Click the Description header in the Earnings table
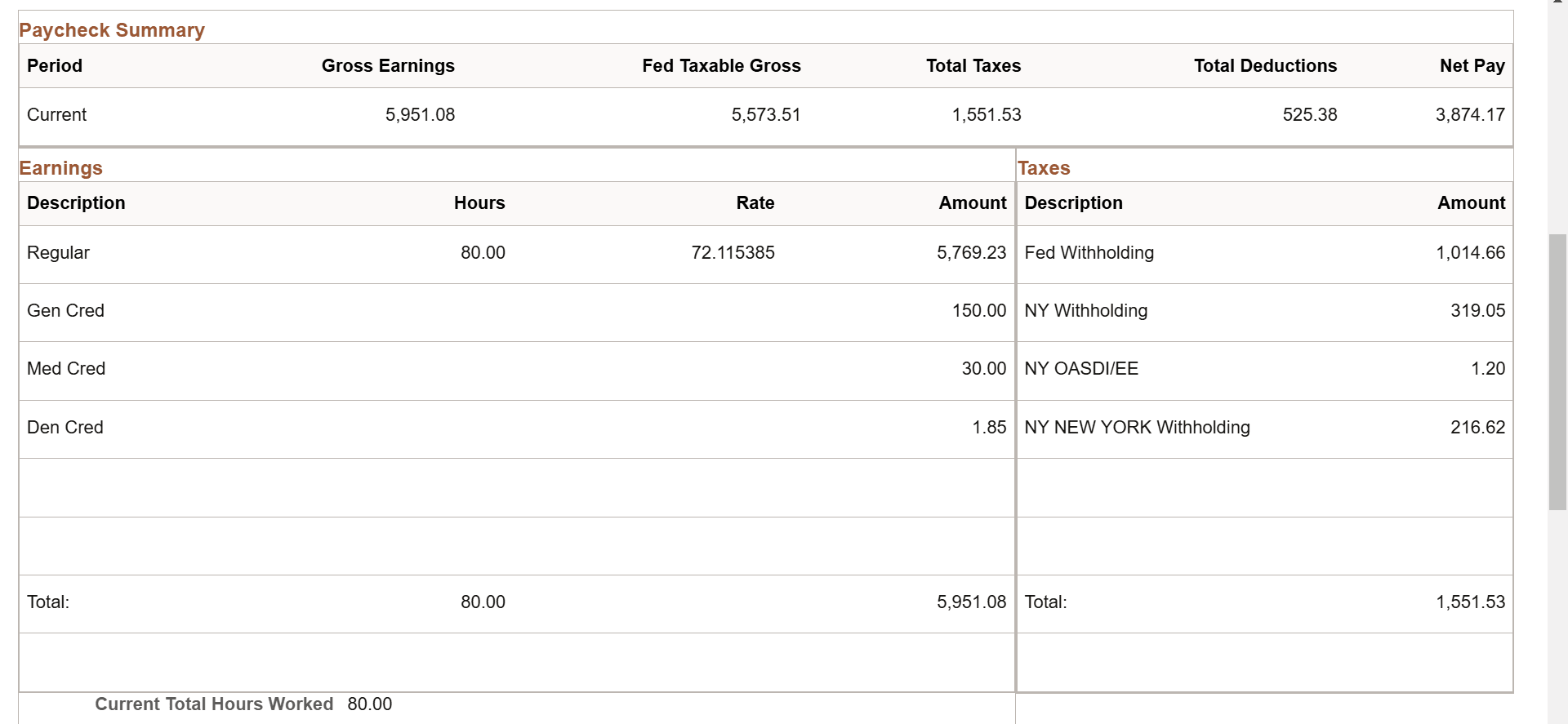1568x724 pixels. click(x=76, y=203)
